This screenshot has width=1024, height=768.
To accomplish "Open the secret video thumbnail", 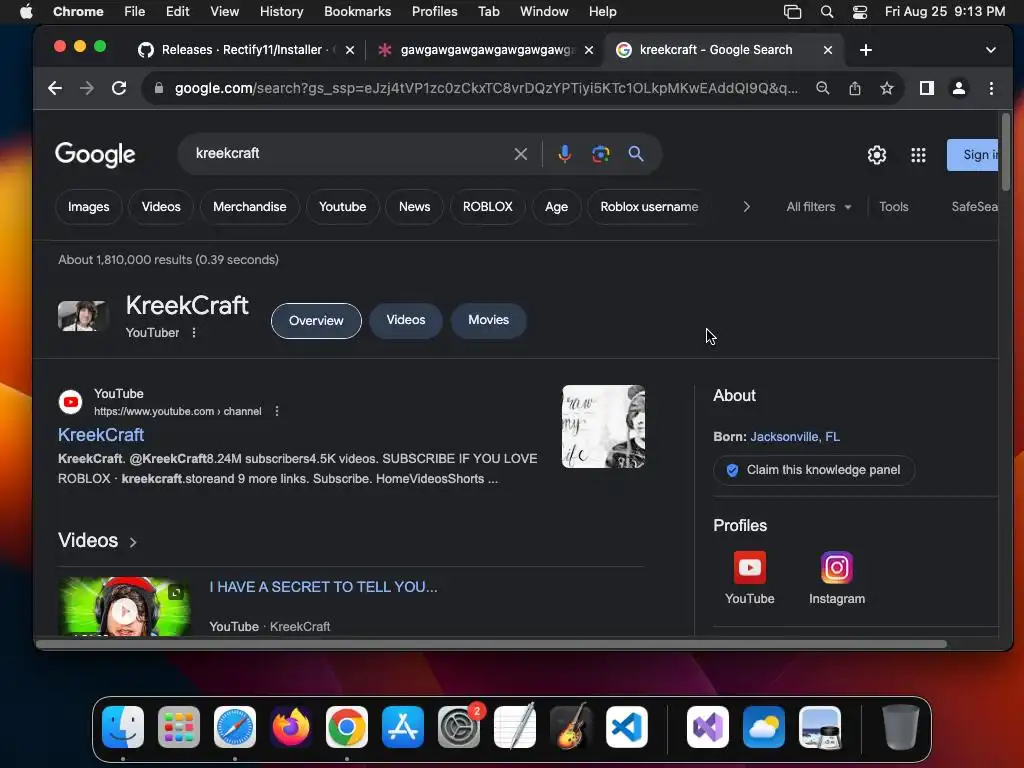I will pyautogui.click(x=124, y=607).
